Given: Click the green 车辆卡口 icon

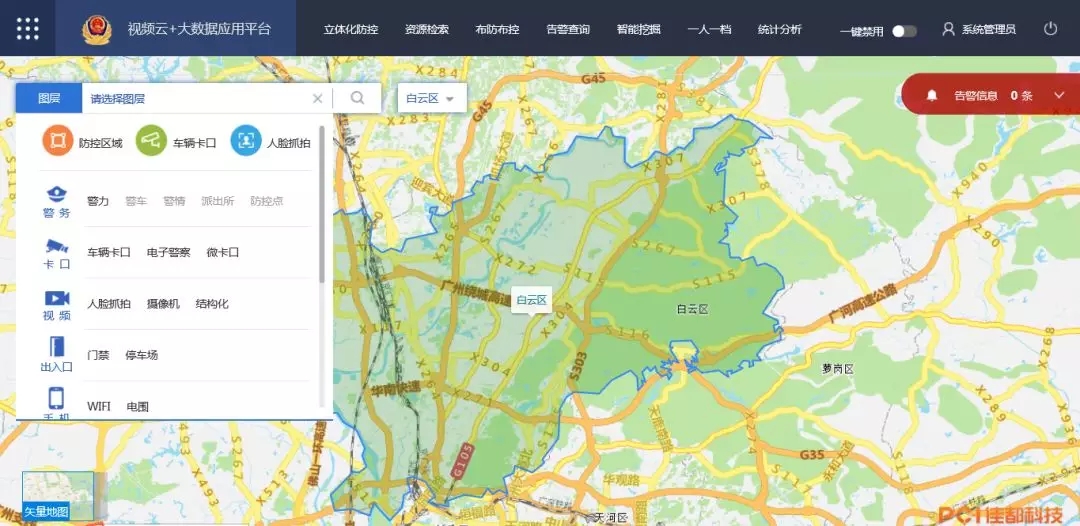Looking at the screenshot, I should (151, 142).
